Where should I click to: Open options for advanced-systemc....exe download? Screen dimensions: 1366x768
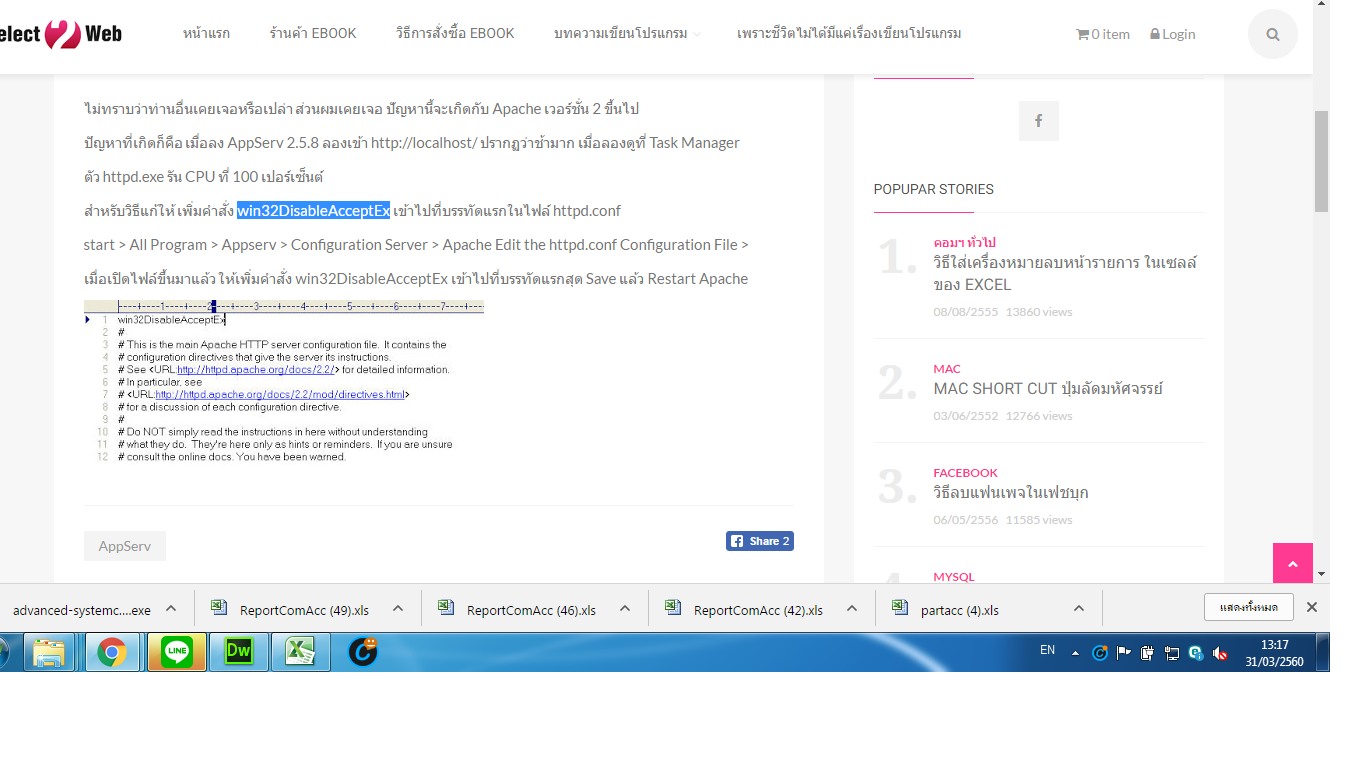[x=171, y=609]
